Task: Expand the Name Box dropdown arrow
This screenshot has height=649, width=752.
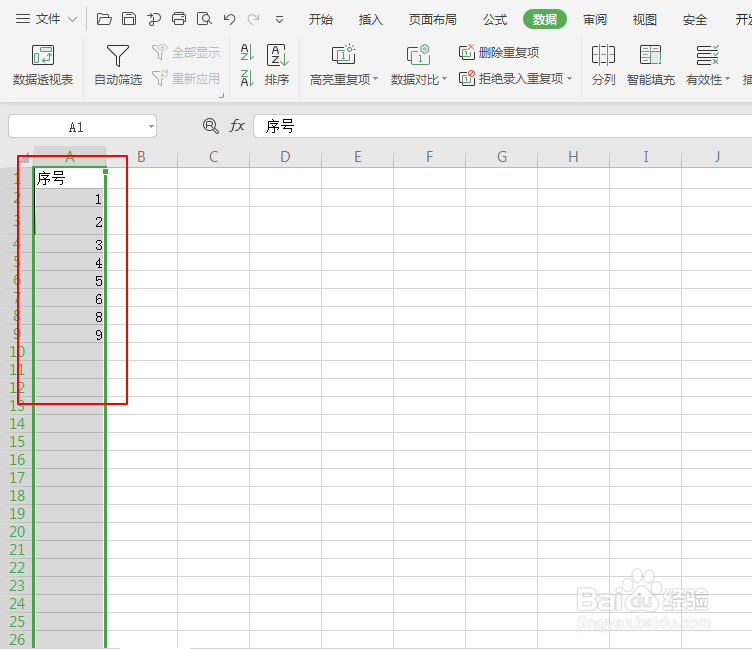Action: coord(151,127)
